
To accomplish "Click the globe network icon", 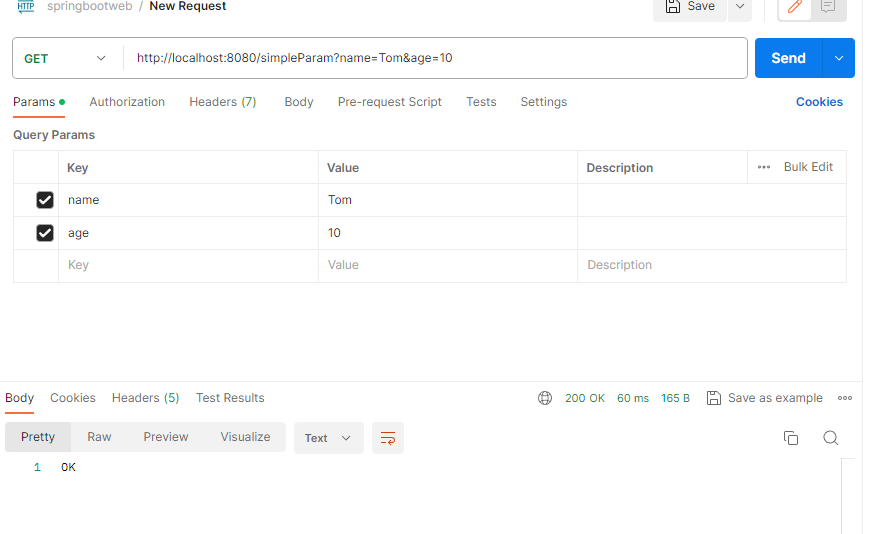I will coord(545,398).
